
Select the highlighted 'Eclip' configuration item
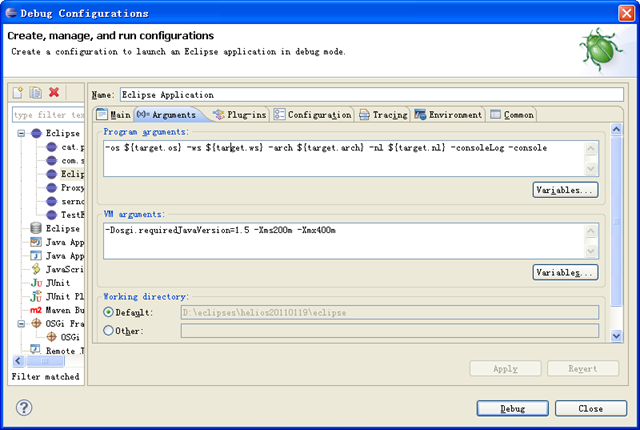click(x=72, y=174)
